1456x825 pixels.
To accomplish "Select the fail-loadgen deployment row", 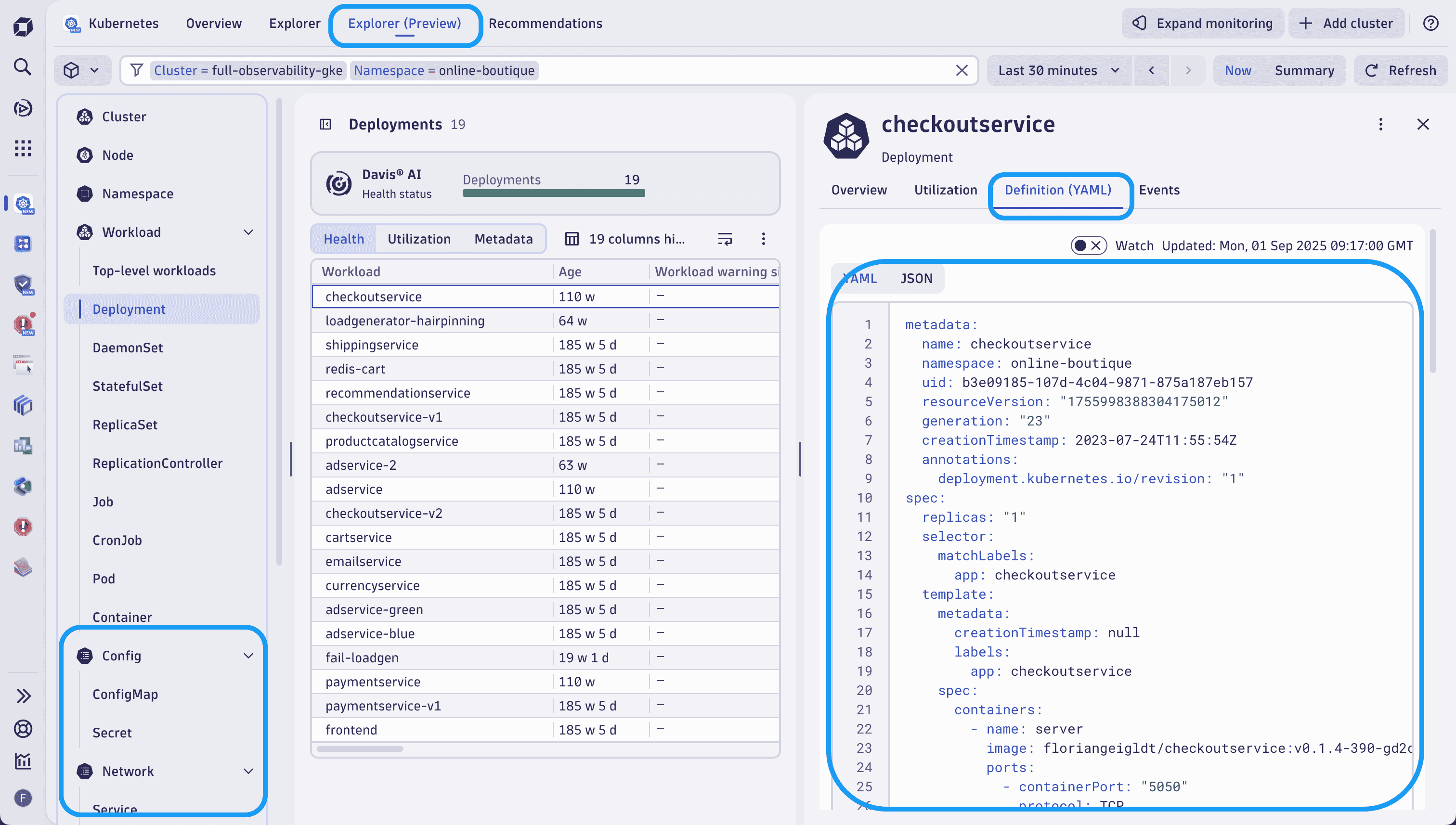I will (x=545, y=658).
